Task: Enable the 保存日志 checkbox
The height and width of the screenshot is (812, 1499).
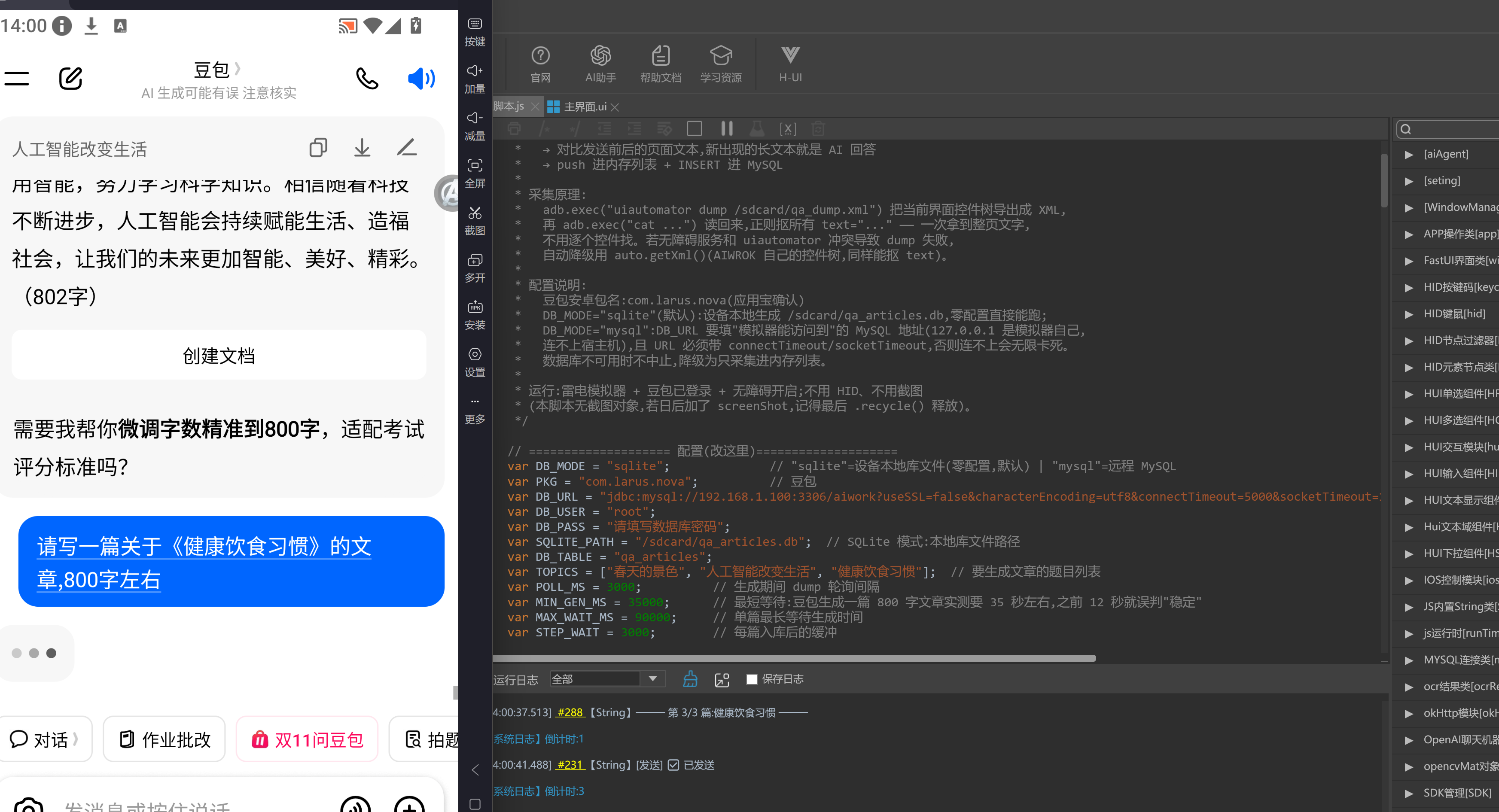Action: [752, 679]
